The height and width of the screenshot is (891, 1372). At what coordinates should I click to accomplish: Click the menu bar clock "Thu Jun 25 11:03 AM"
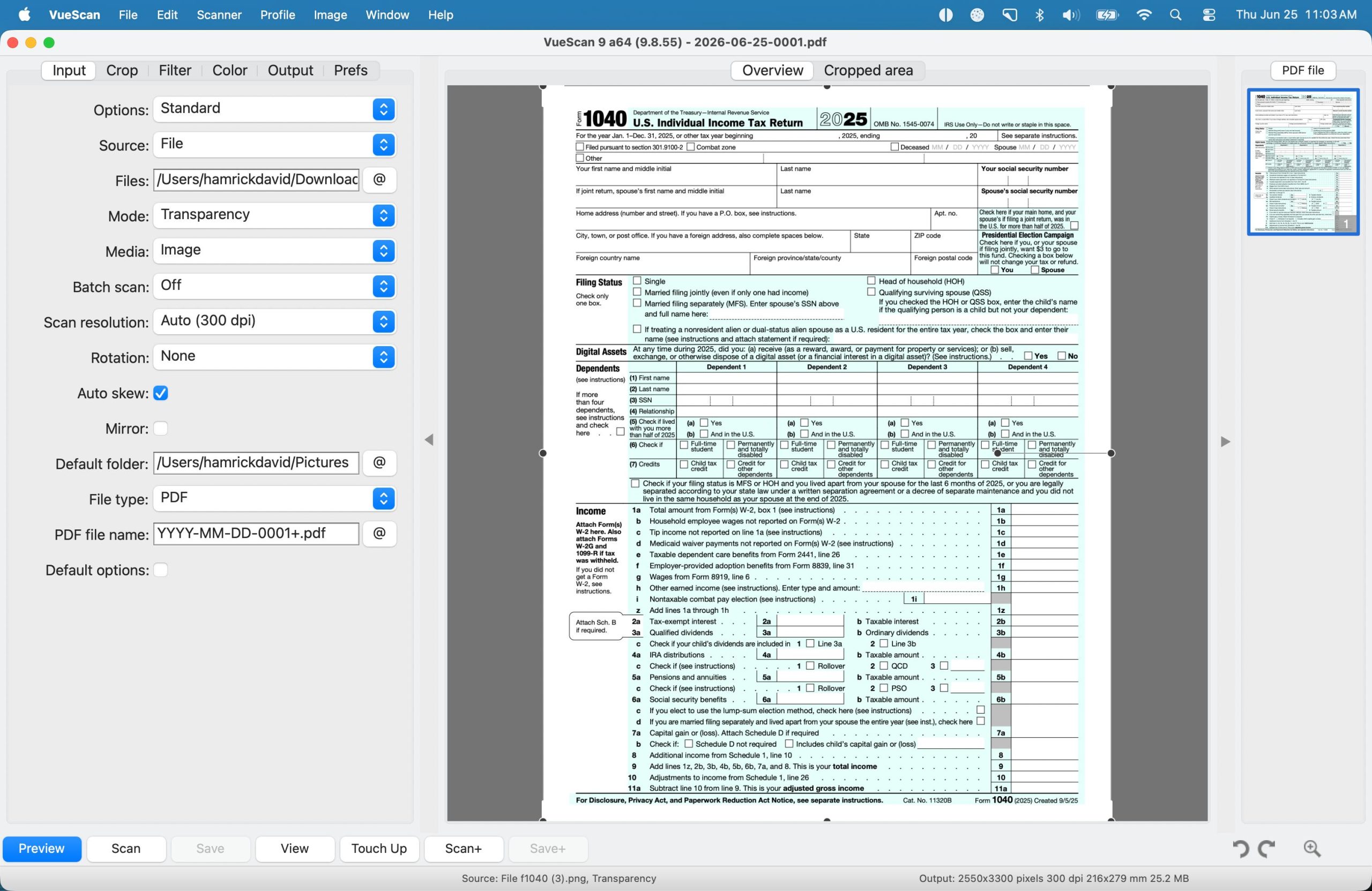pyautogui.click(x=1296, y=15)
